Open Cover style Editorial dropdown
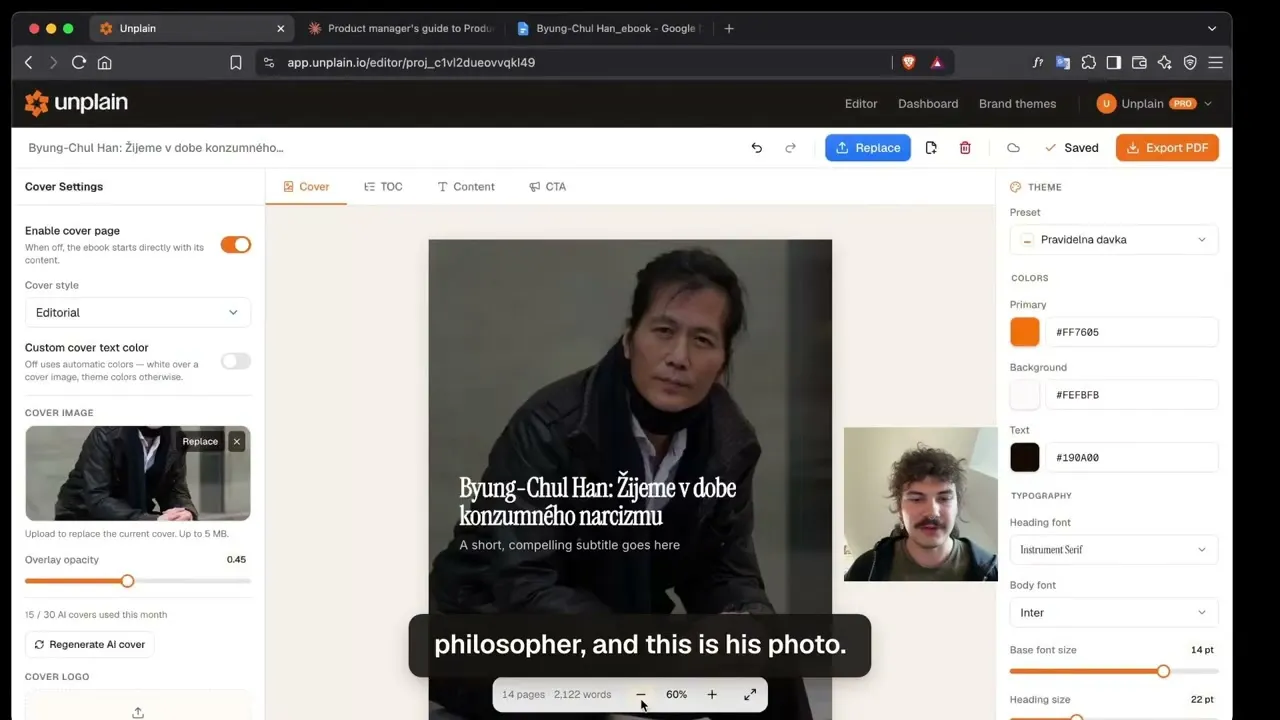The image size is (1280, 720). tap(138, 312)
